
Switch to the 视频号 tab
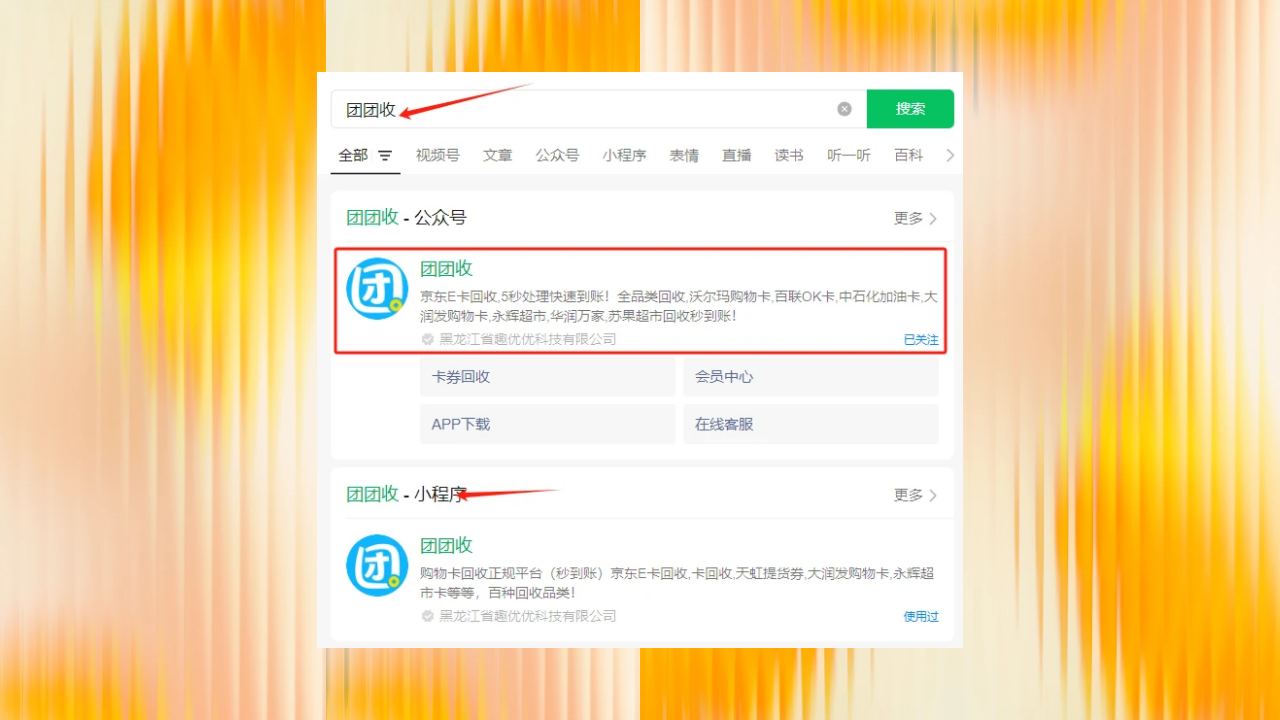(438, 155)
